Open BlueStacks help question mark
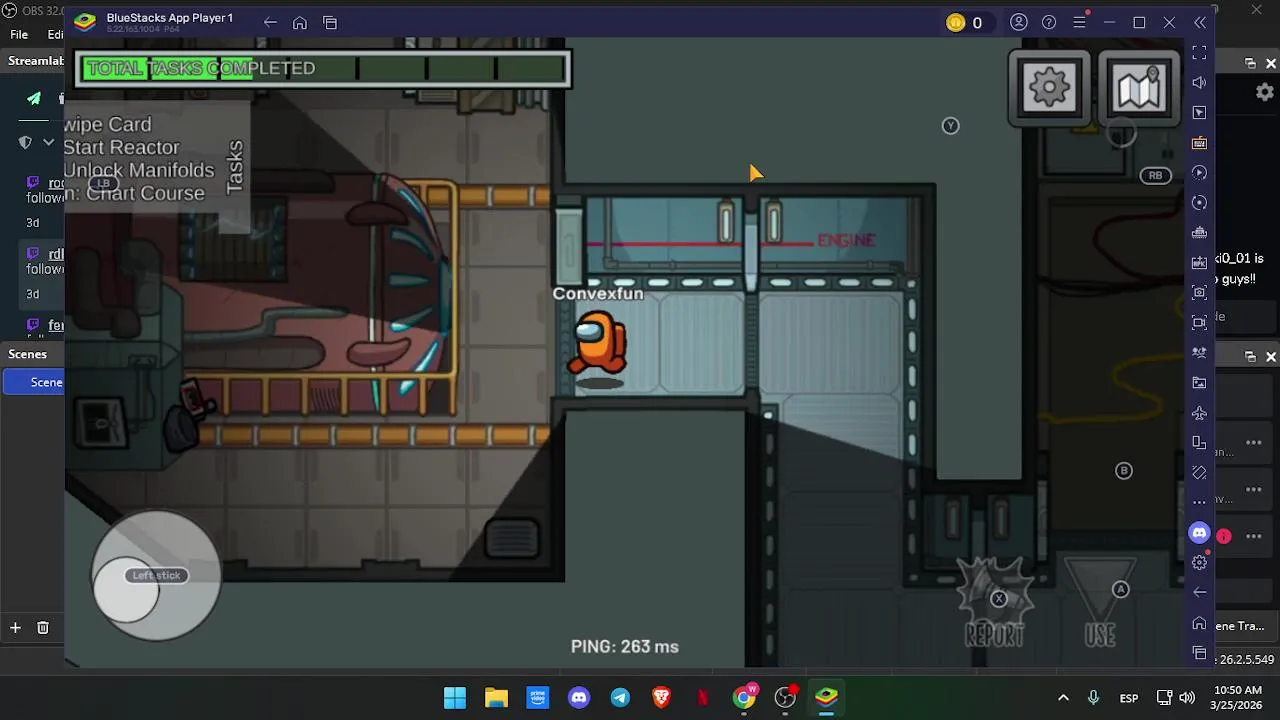The width and height of the screenshot is (1280, 720). point(1049,22)
